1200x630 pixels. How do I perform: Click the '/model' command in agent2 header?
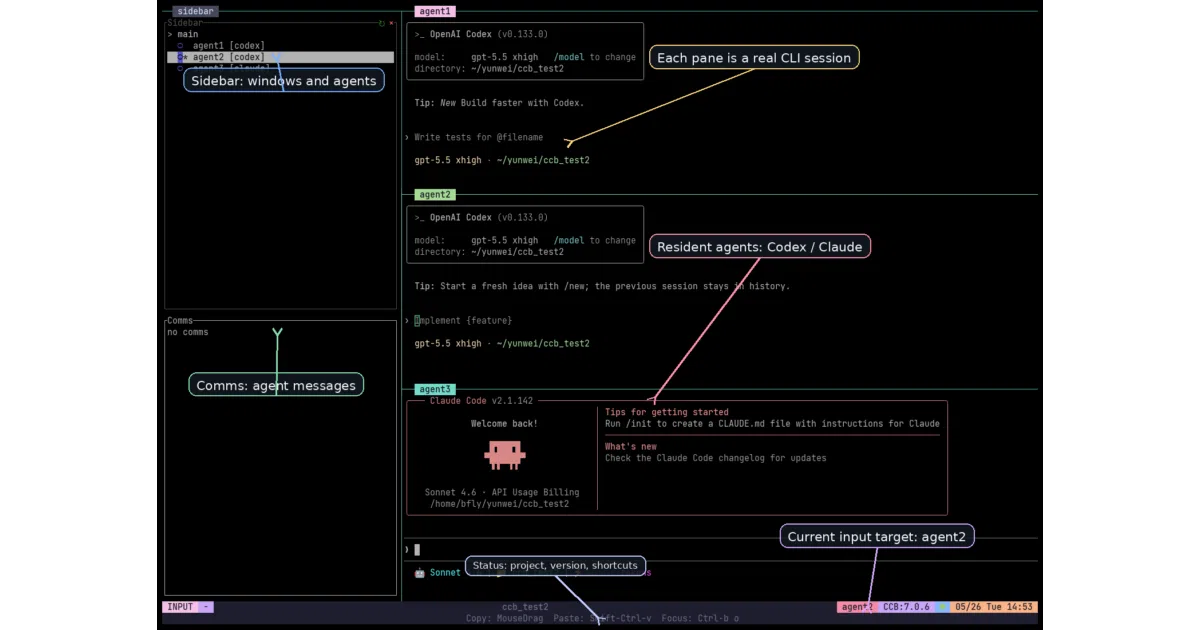(569, 240)
